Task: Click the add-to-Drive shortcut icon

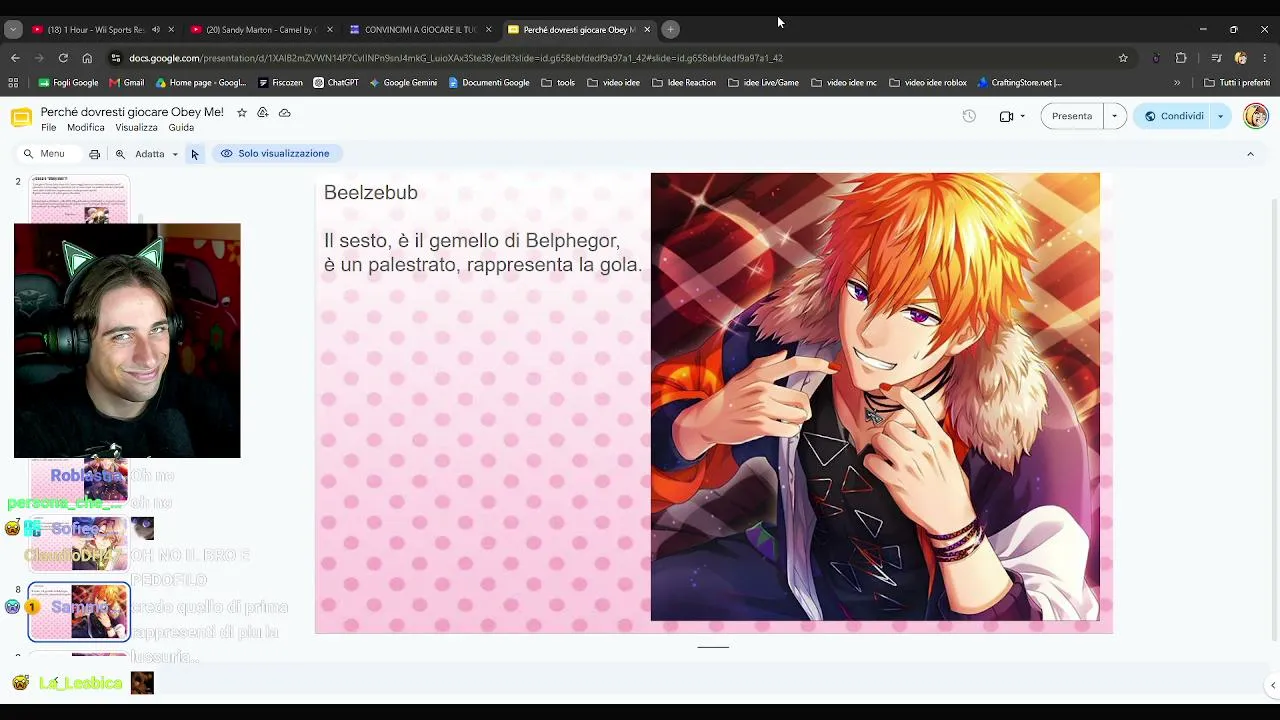Action: [263, 113]
